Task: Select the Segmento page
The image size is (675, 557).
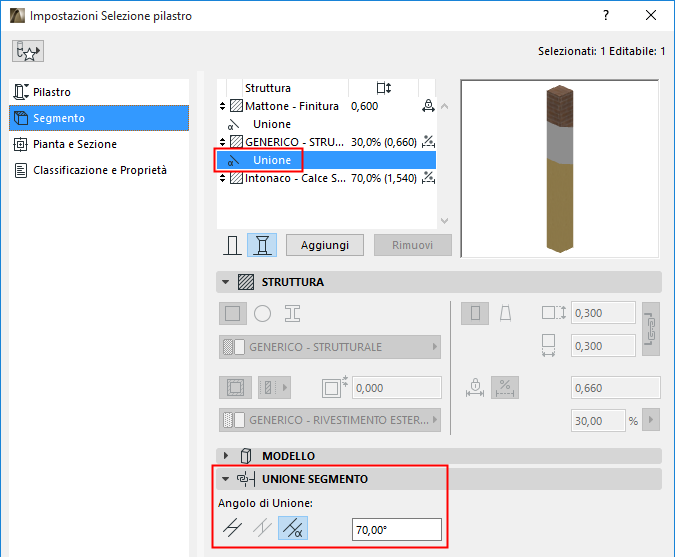Action: (99, 118)
